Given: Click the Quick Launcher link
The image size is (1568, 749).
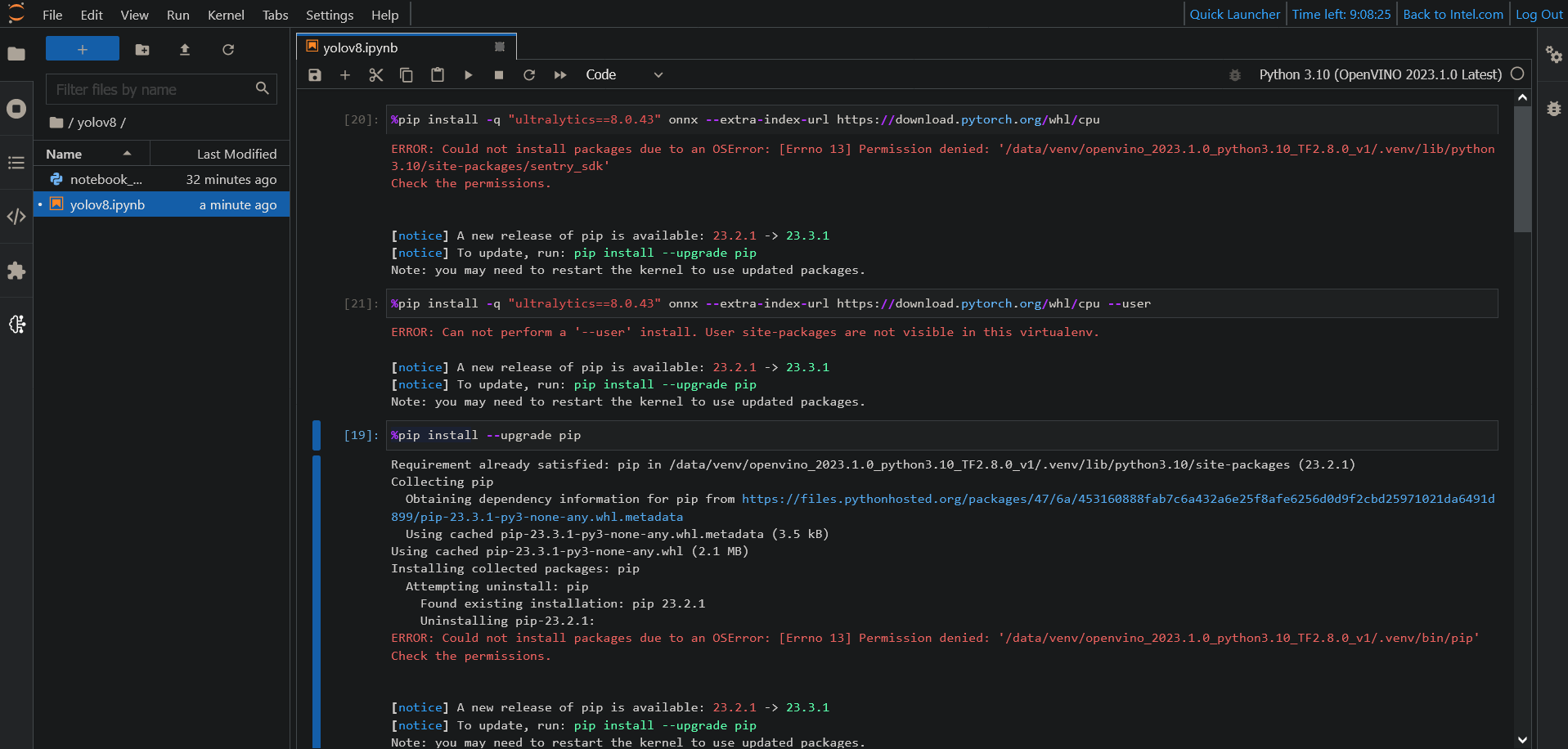Looking at the screenshot, I should pos(1234,15).
